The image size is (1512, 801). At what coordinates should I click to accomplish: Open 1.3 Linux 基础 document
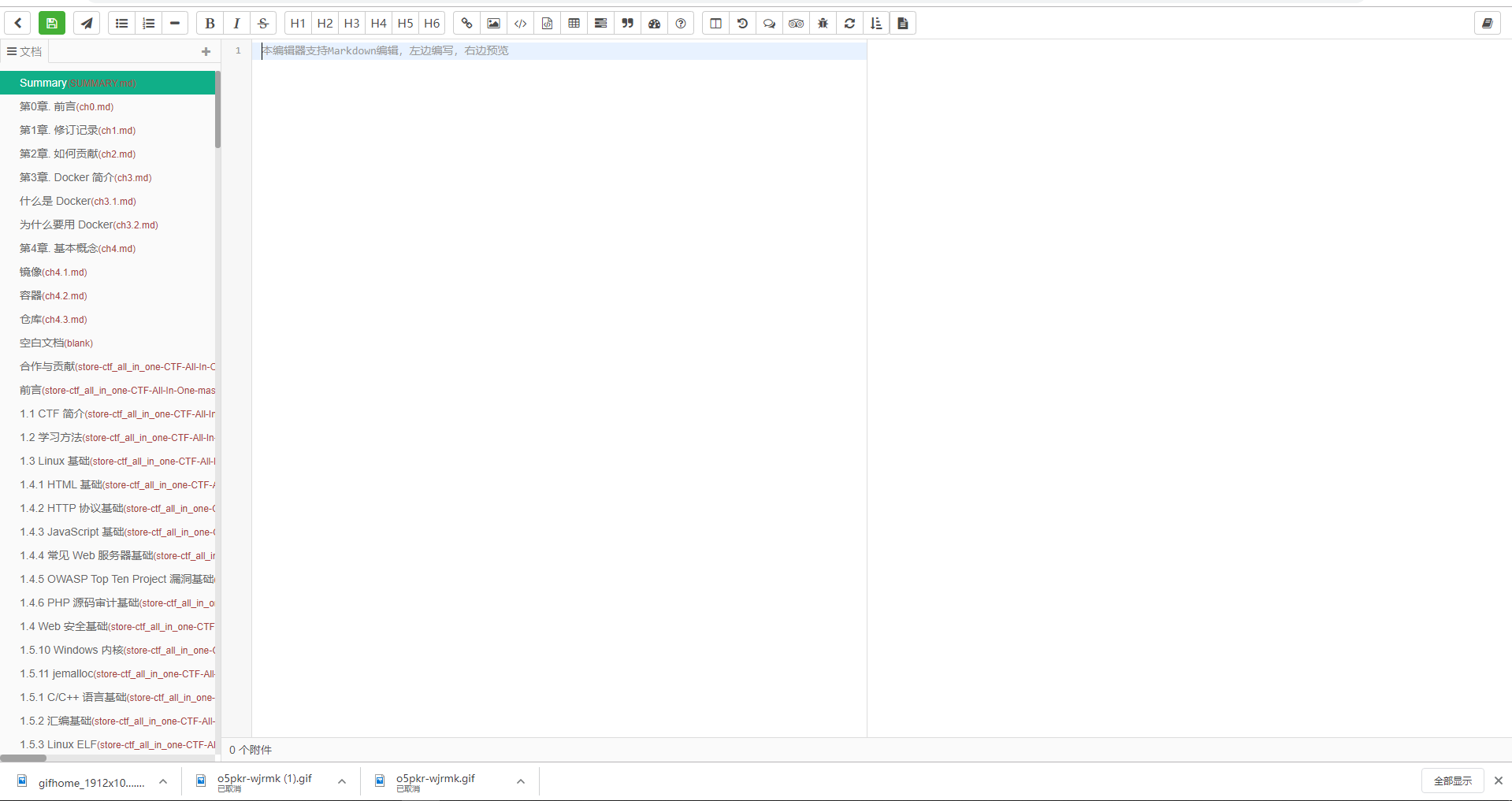point(107,461)
